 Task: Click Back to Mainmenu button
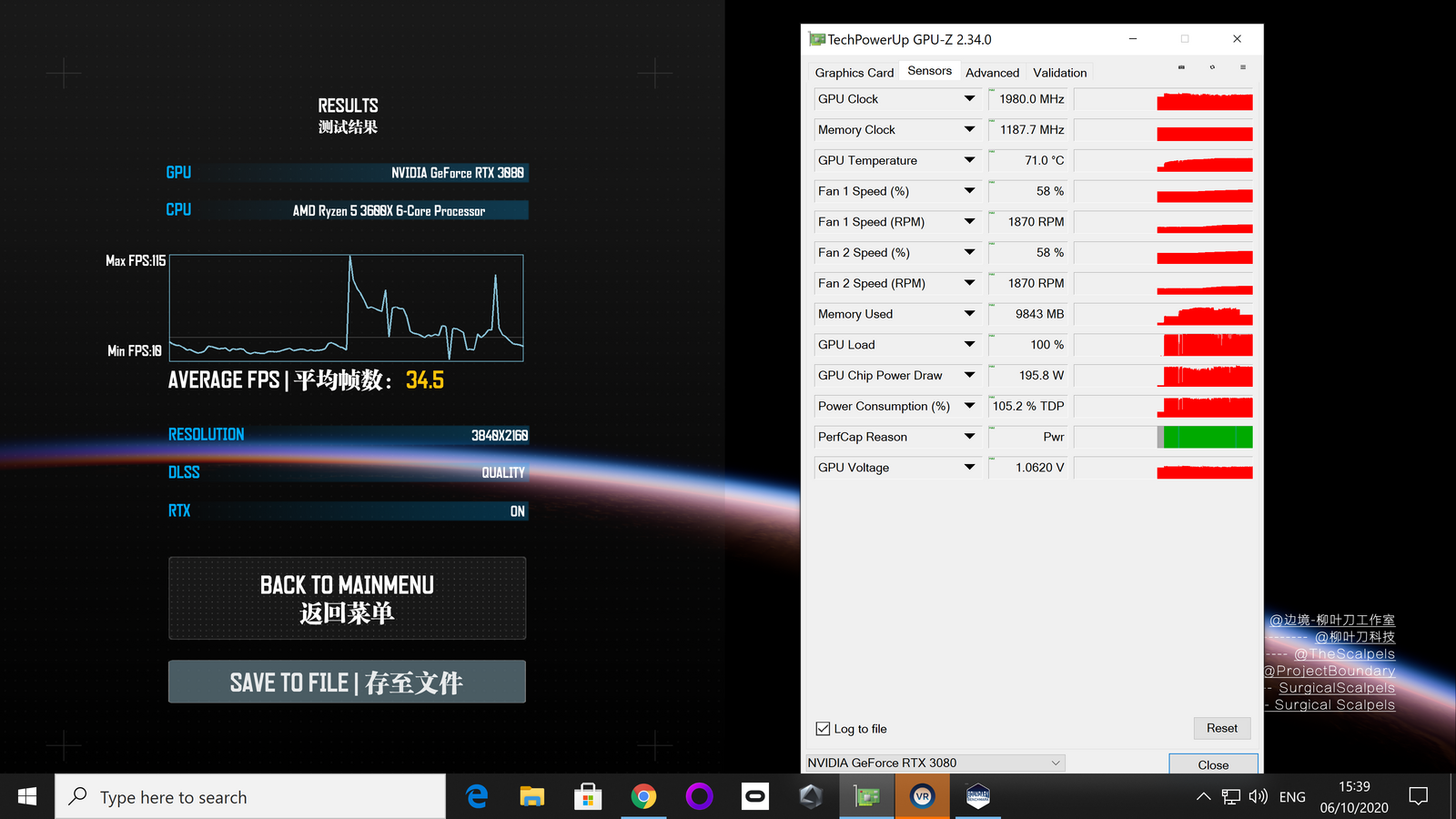(x=347, y=599)
